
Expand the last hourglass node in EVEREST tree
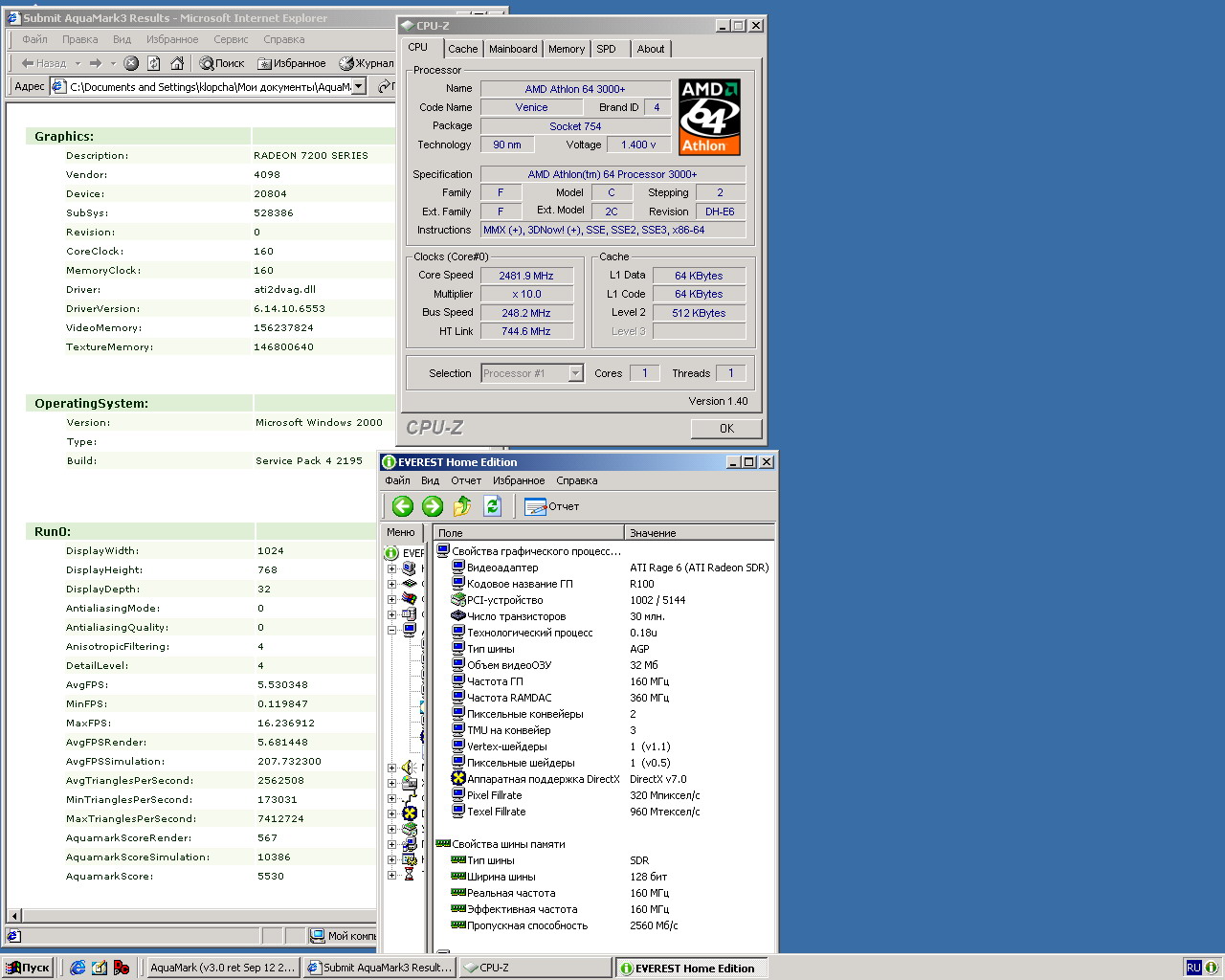click(x=391, y=875)
